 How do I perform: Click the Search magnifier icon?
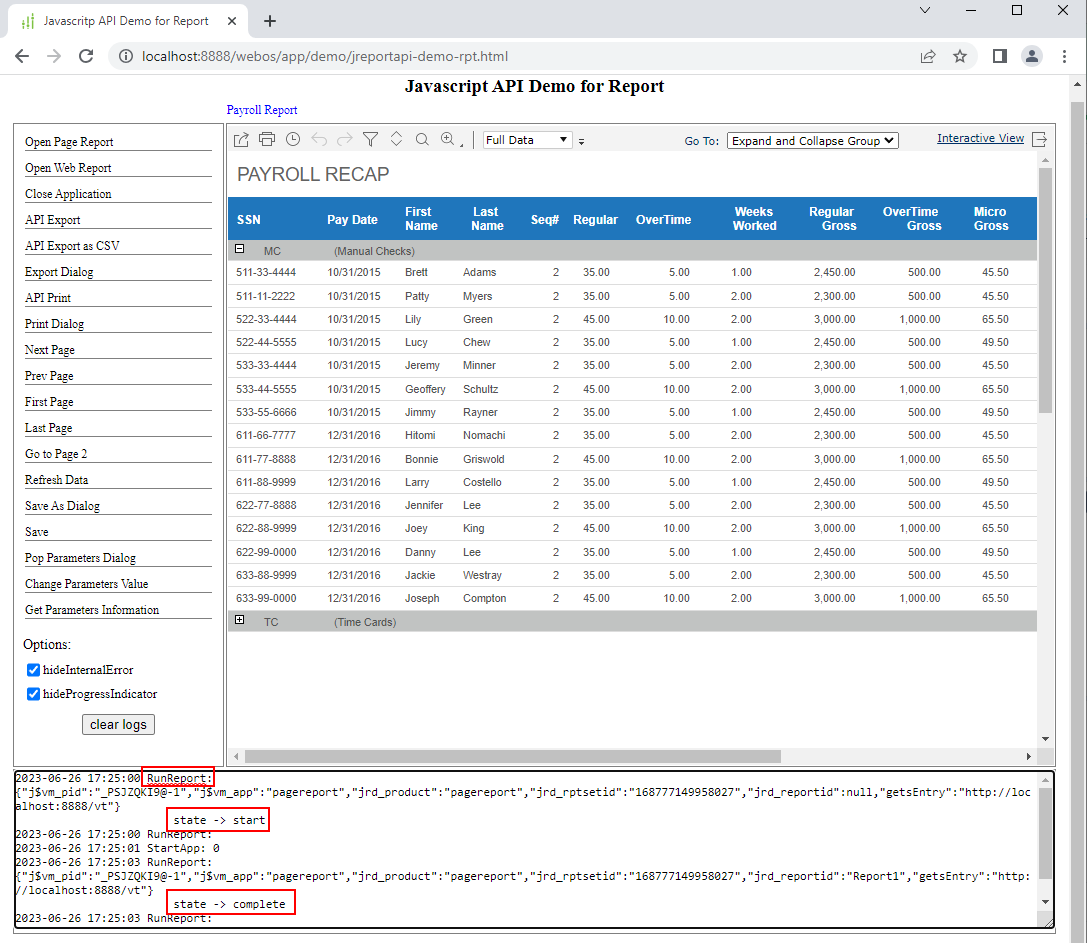coord(421,139)
